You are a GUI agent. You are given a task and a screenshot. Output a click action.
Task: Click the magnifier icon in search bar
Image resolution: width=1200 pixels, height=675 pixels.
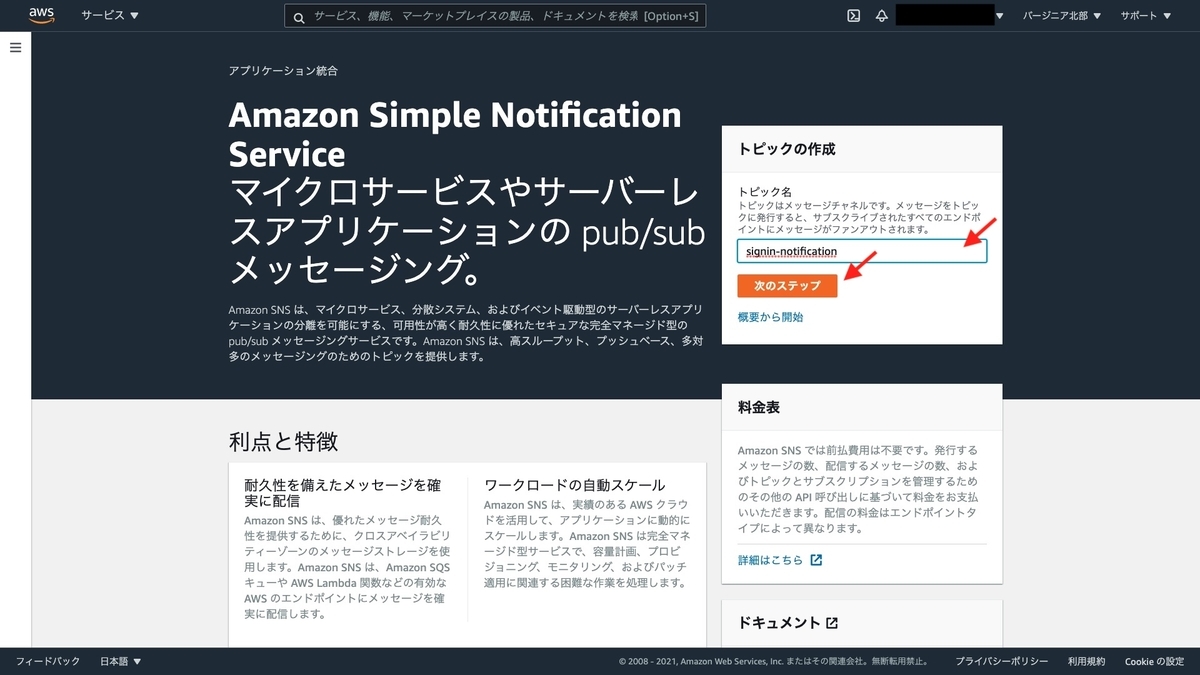299,17
